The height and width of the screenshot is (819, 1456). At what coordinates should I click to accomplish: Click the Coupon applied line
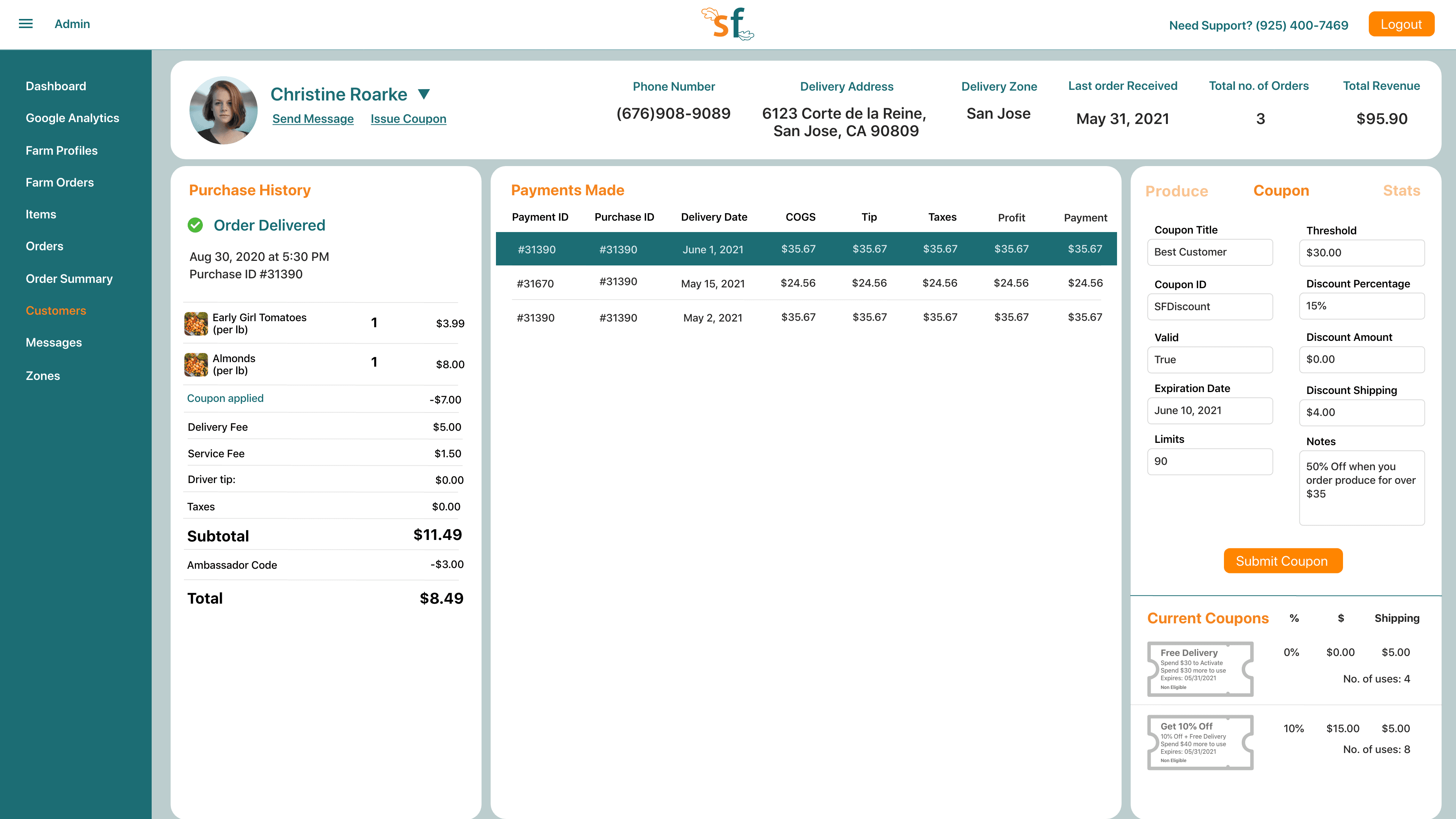(323, 399)
